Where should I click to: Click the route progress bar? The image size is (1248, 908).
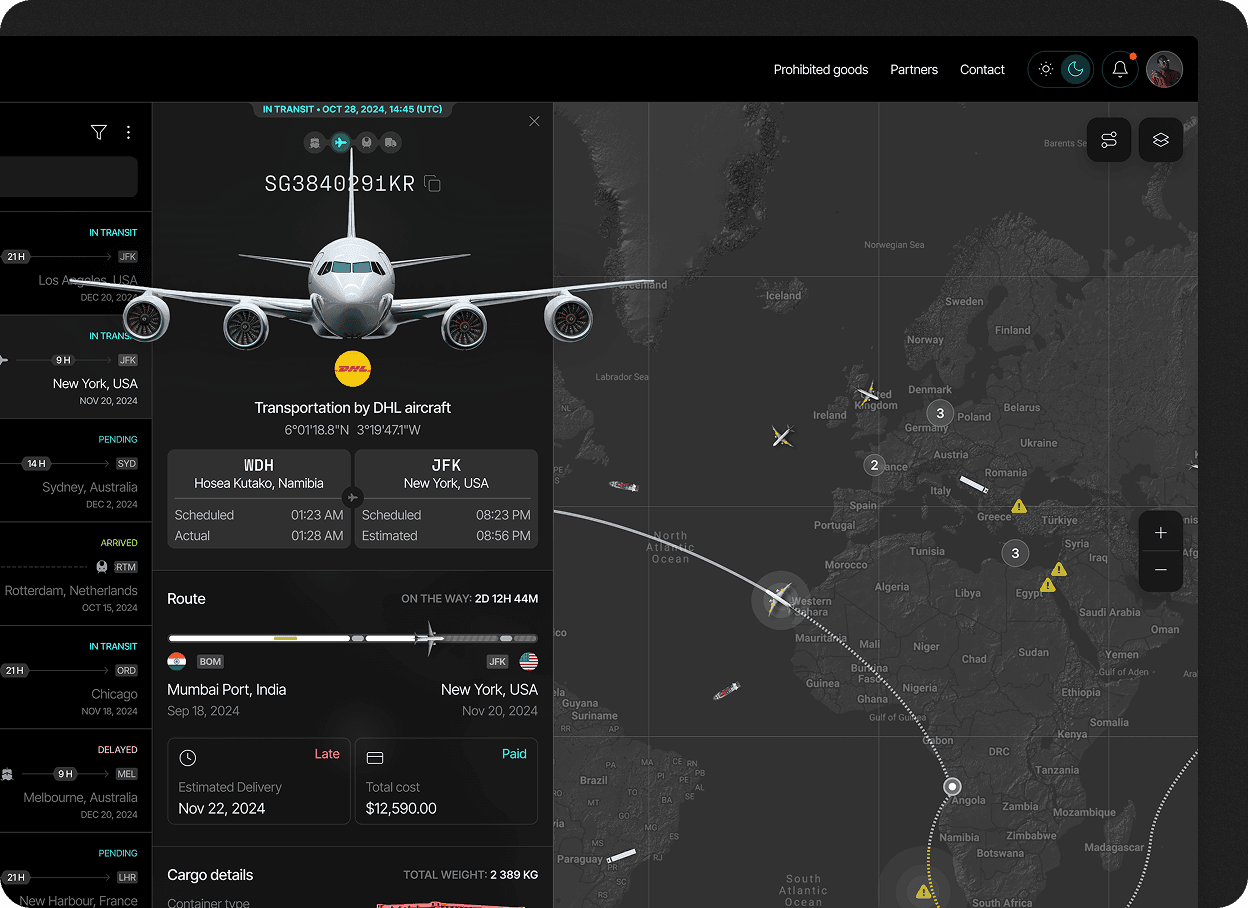pyautogui.click(x=353, y=638)
